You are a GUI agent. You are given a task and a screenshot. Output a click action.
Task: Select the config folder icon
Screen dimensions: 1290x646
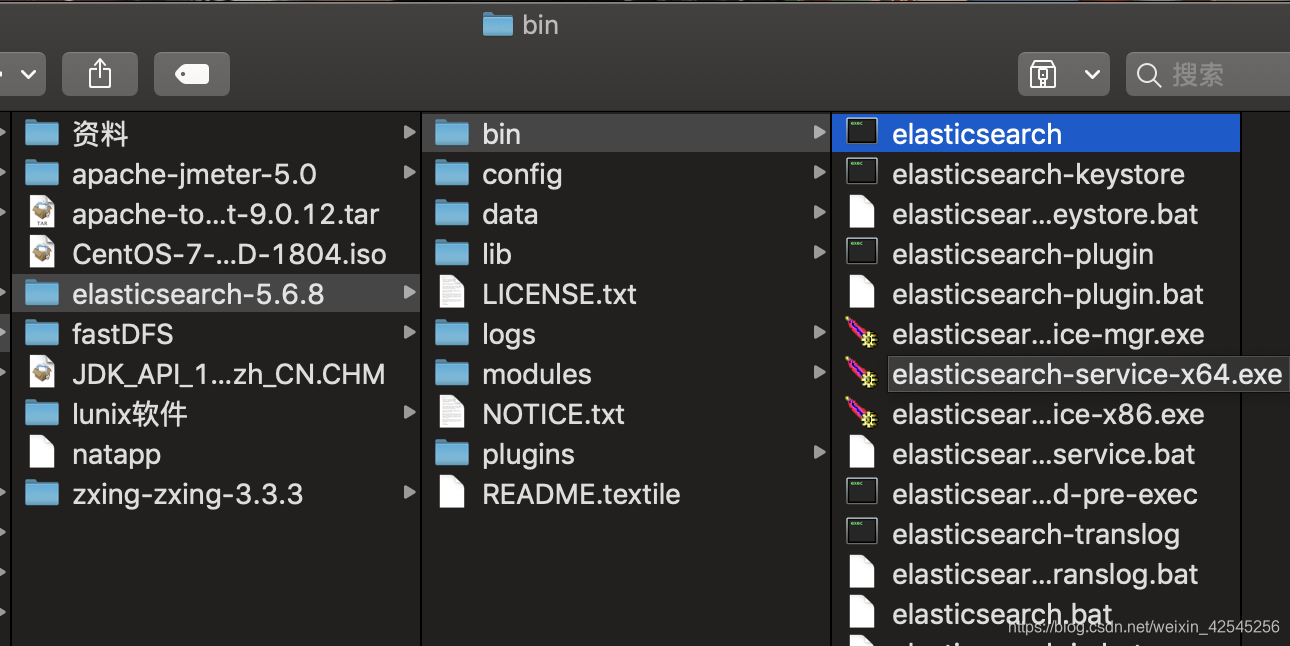[452, 173]
